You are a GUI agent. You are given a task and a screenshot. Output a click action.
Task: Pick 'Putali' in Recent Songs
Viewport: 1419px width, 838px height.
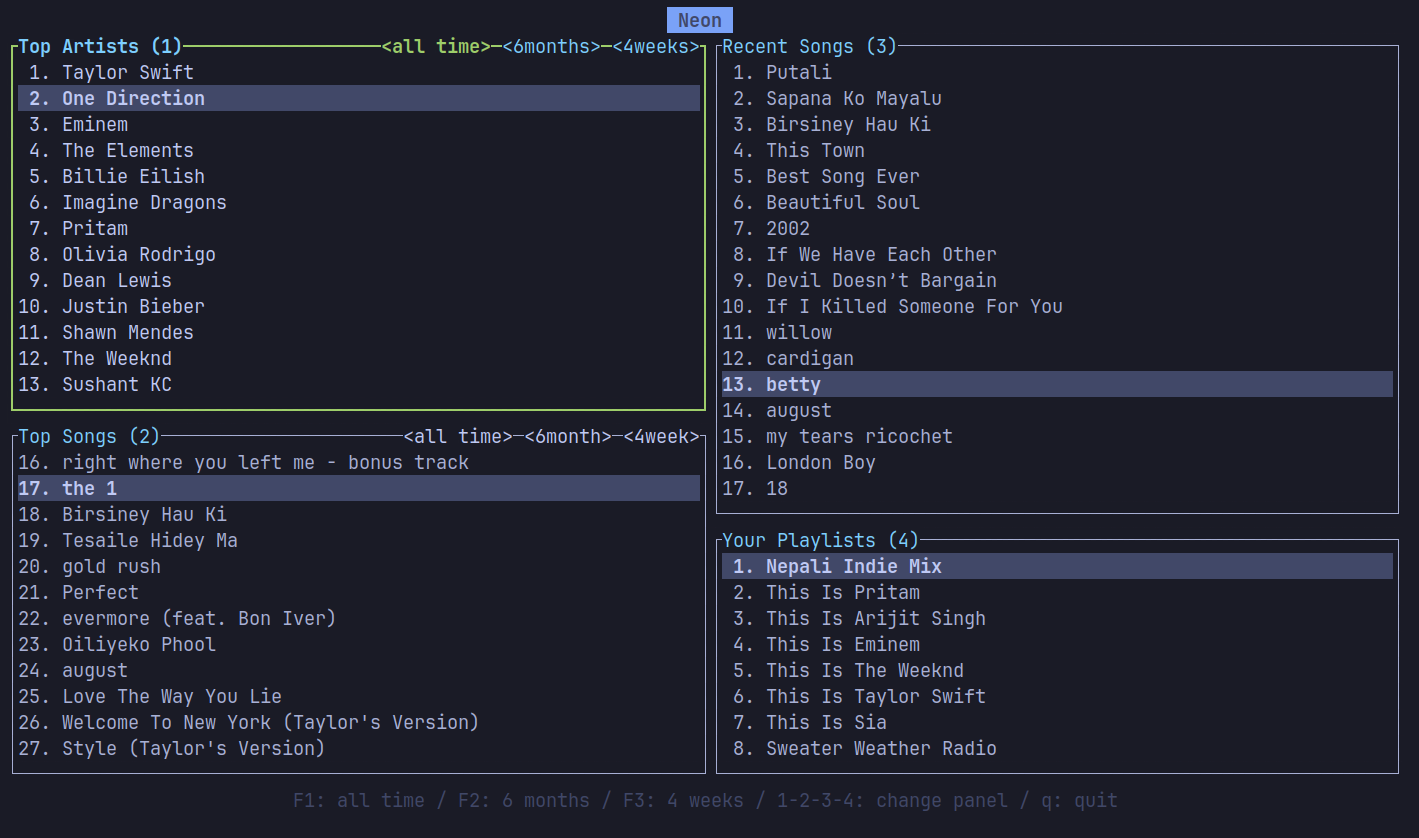point(798,73)
